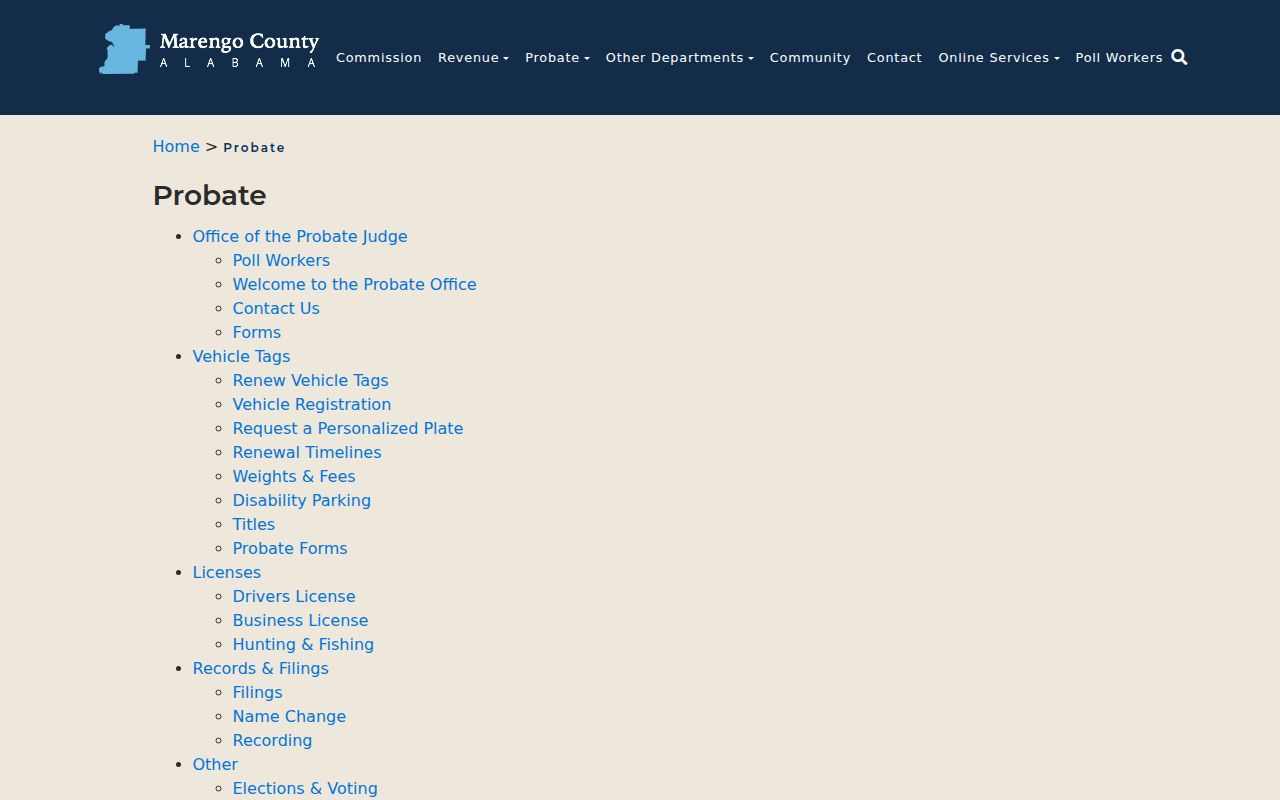The height and width of the screenshot is (800, 1280).
Task: Click the search magnifier icon
Action: (x=1179, y=57)
